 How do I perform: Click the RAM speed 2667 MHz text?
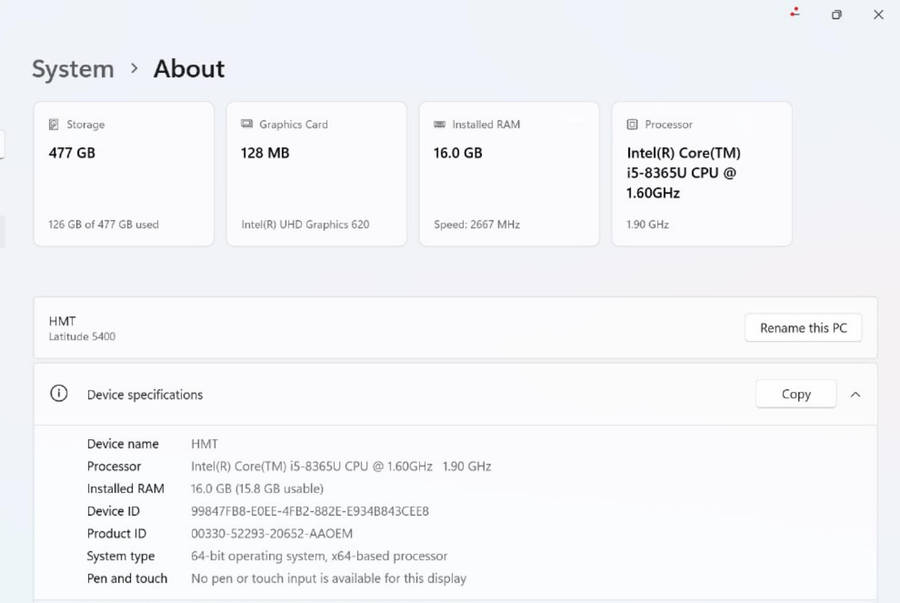pyautogui.click(x=476, y=225)
